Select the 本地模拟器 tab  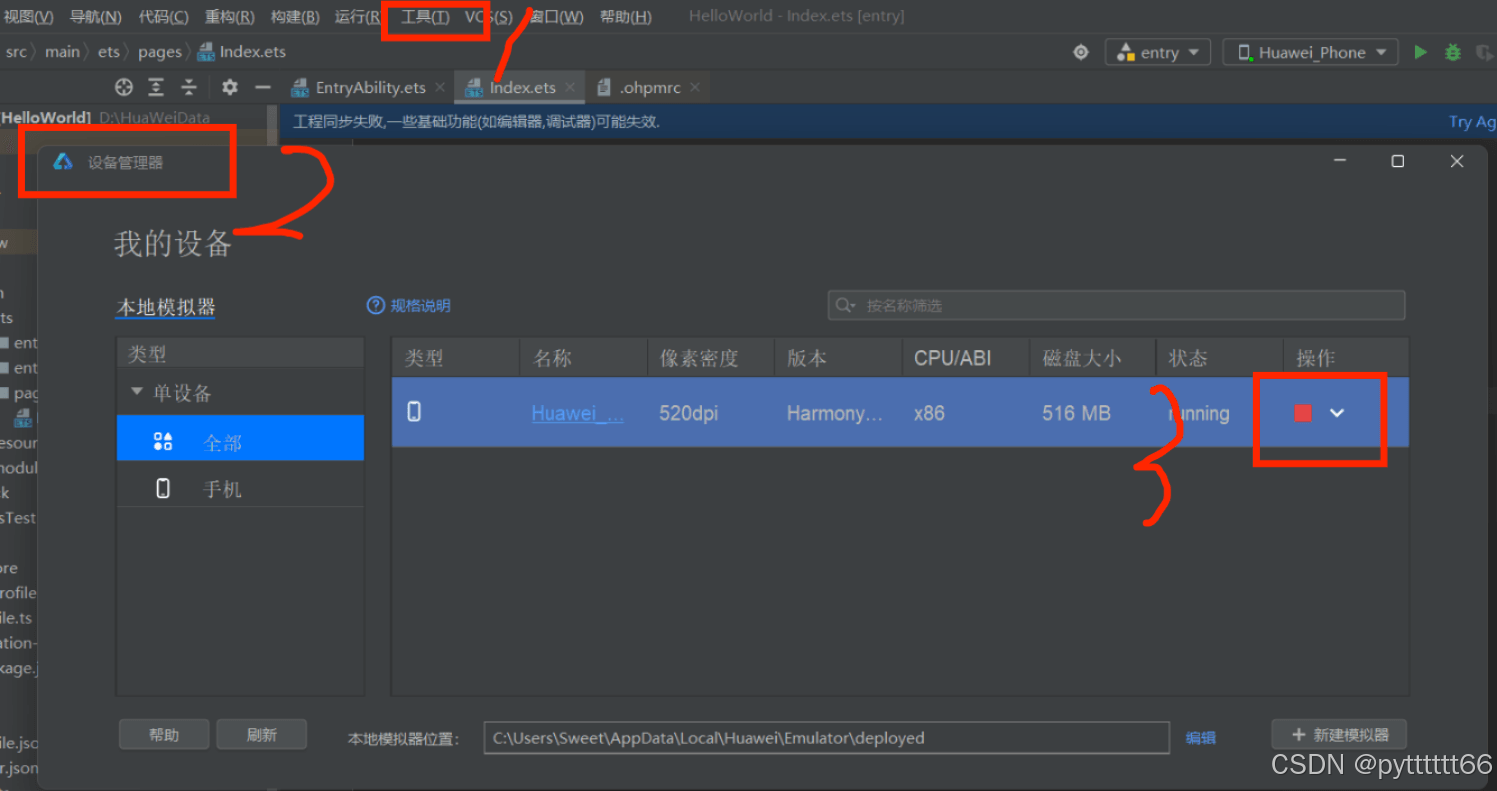pyautogui.click(x=166, y=307)
